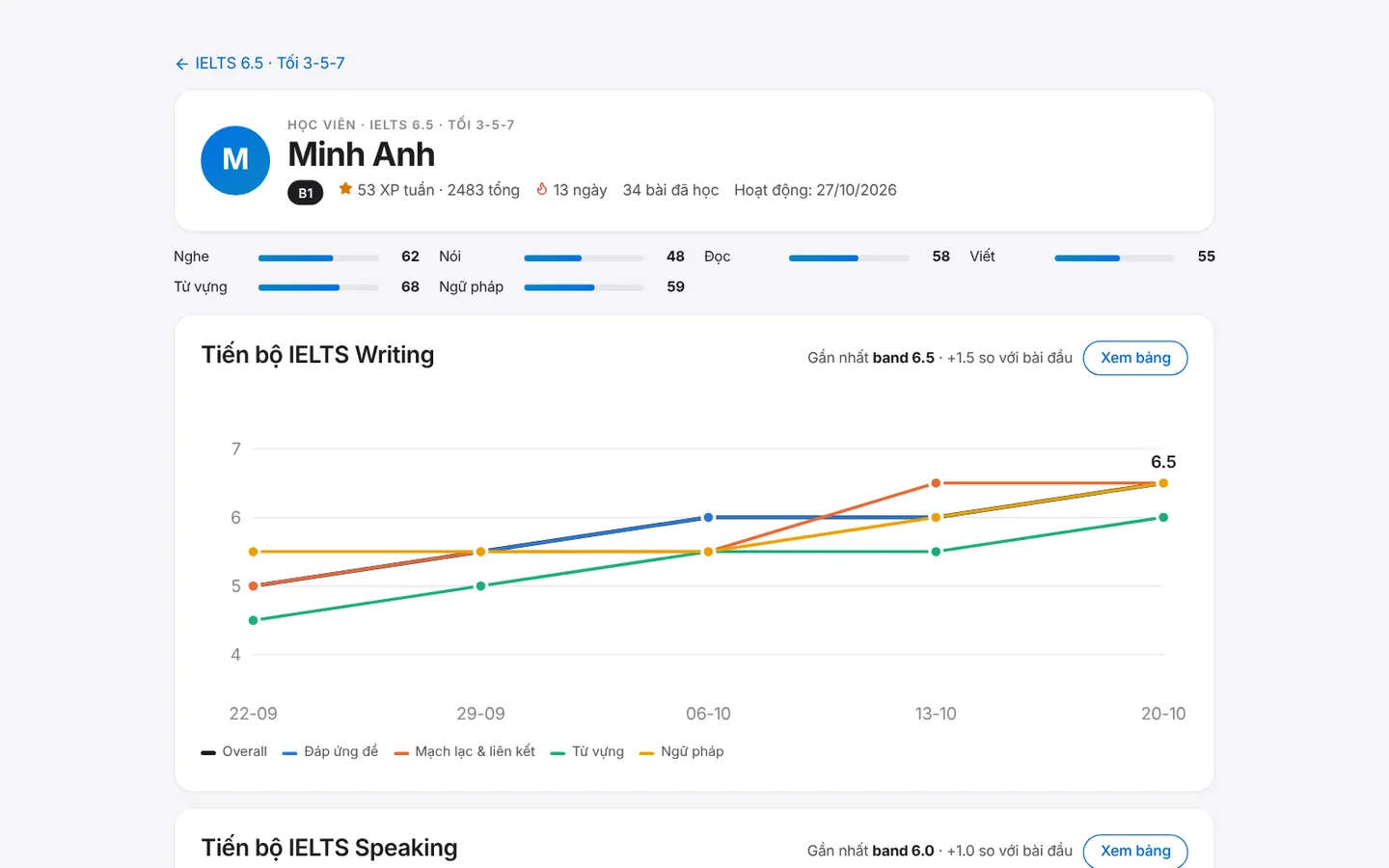Select the blue data point on 06-10
The width and height of the screenshot is (1389, 868).
point(708,518)
